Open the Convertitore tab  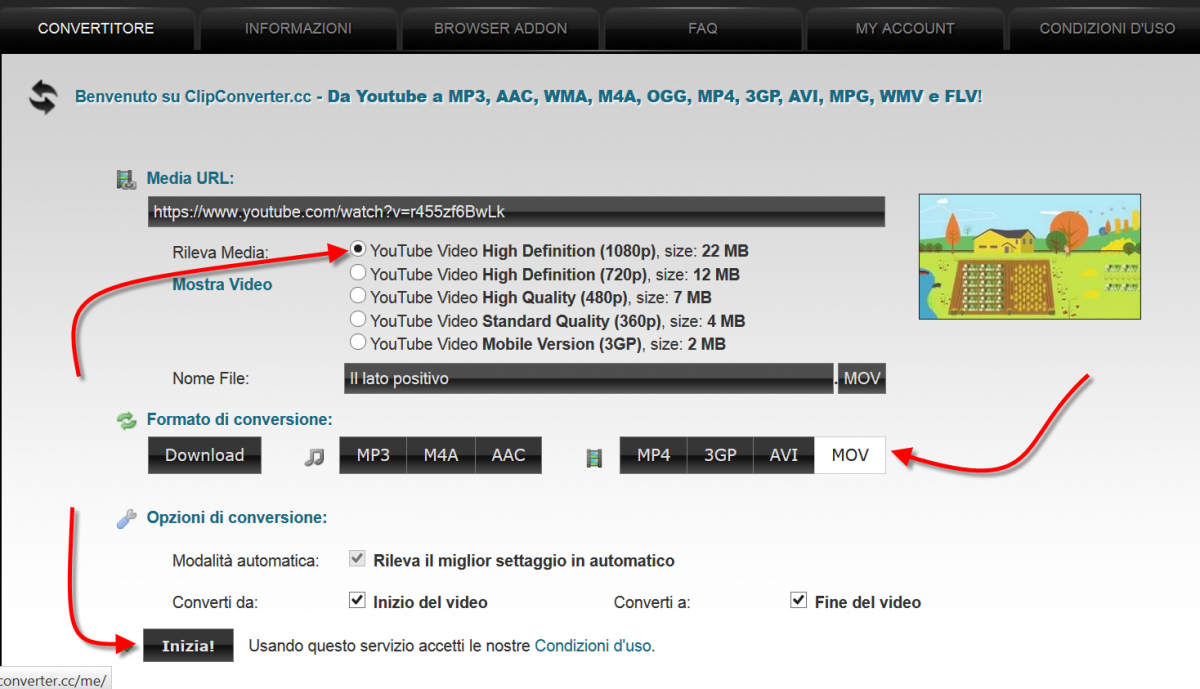click(96, 28)
